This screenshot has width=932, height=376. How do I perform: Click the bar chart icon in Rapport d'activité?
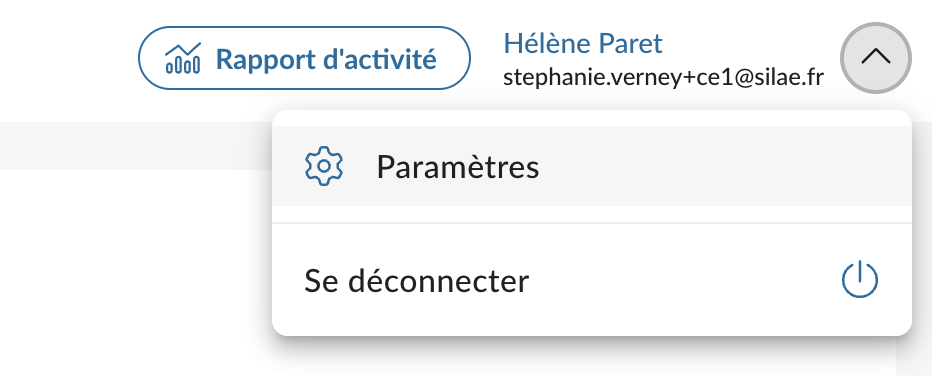coord(183,58)
